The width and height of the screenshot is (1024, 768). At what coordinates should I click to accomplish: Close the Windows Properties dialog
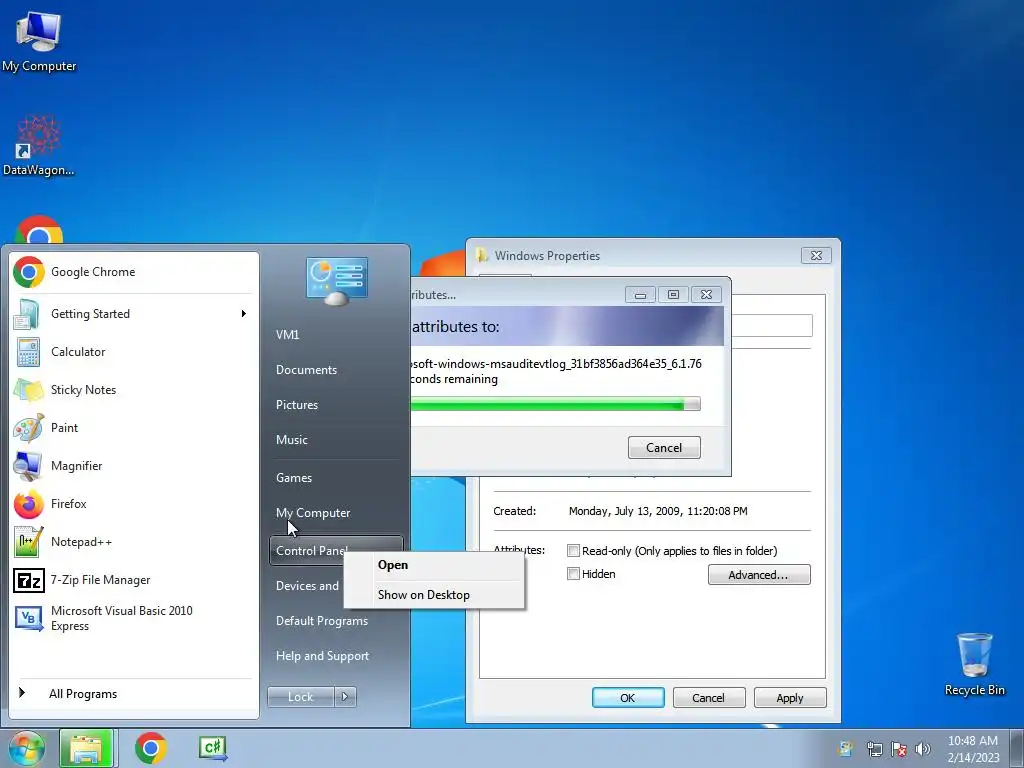point(816,255)
